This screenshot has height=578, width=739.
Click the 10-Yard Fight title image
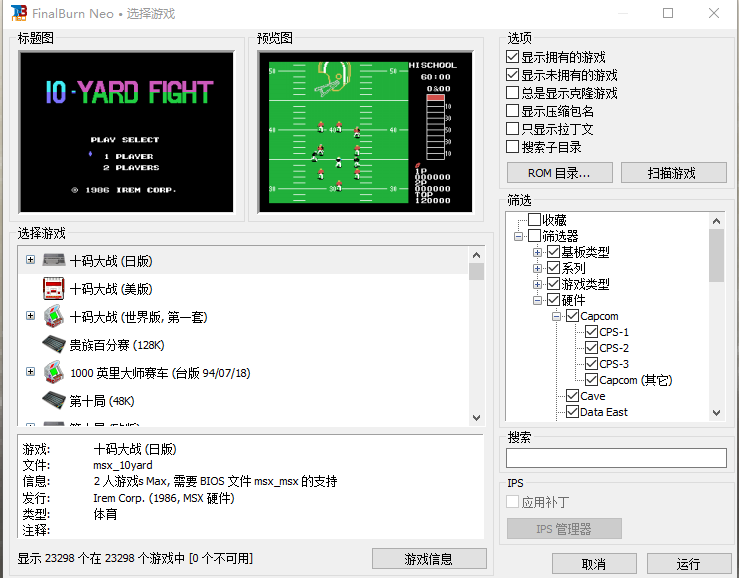click(x=126, y=132)
